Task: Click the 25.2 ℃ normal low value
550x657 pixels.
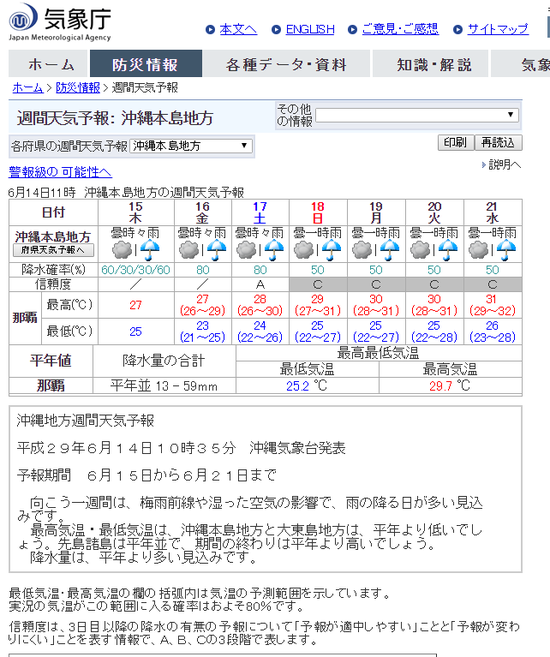Action: pos(307,386)
